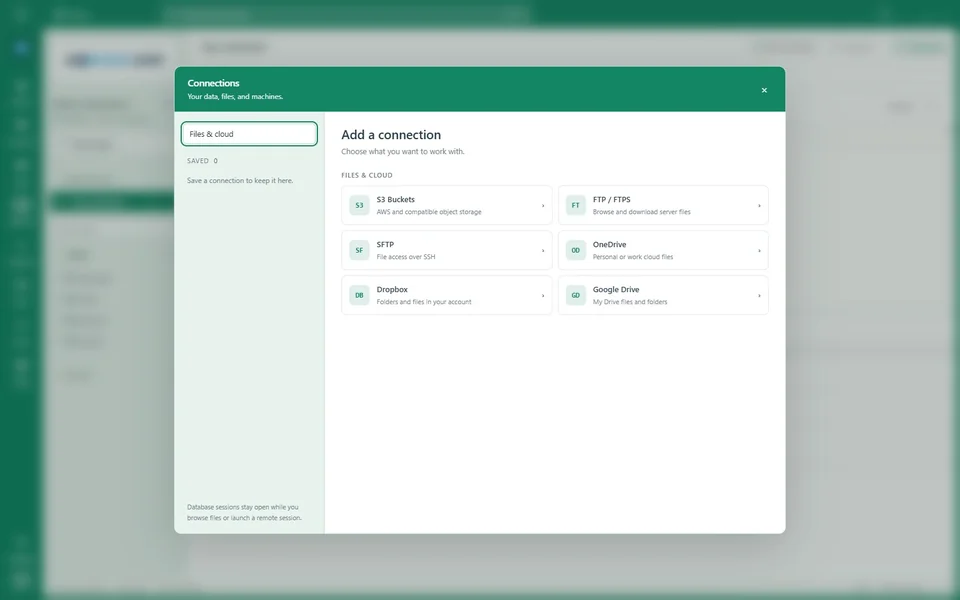
Task: Select the SFTP title text
Action: [385, 244]
